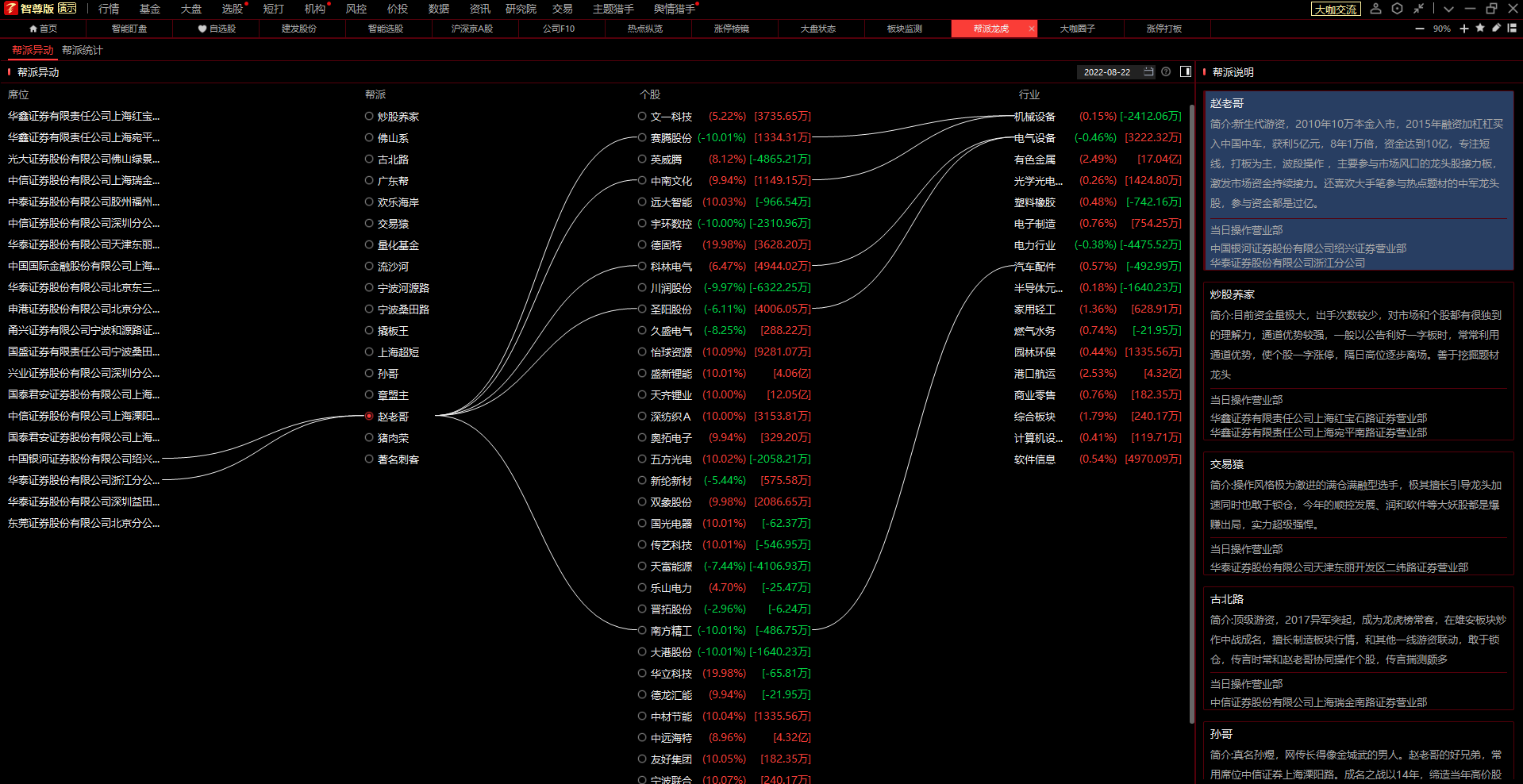
Task: Click seat 中国银河证券股份有限公司绍兴...
Action: tap(84, 459)
